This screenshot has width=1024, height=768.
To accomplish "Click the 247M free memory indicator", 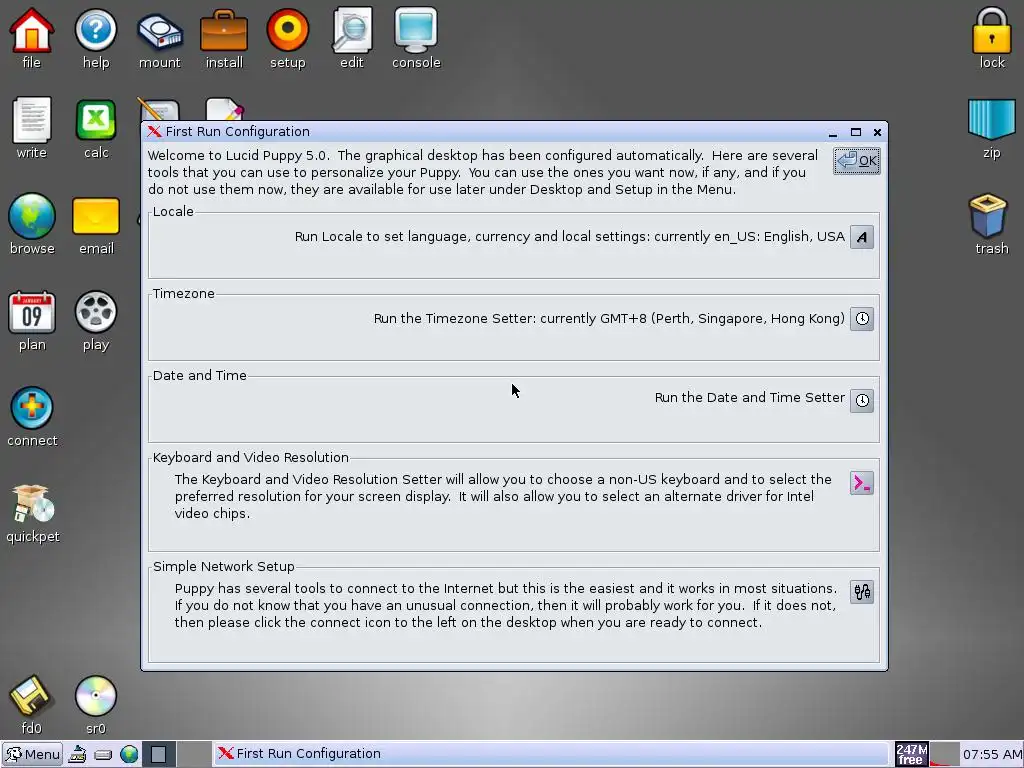I will tap(910, 754).
